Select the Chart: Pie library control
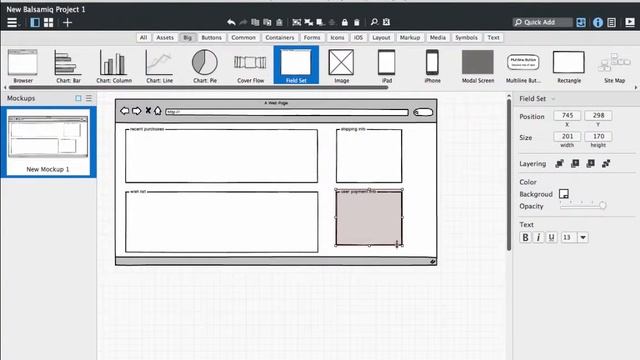The height and width of the screenshot is (360, 640). pos(205,66)
